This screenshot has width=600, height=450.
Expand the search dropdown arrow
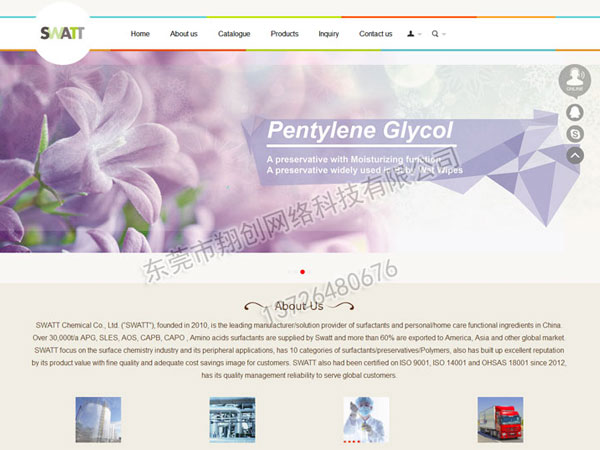pyautogui.click(x=444, y=34)
